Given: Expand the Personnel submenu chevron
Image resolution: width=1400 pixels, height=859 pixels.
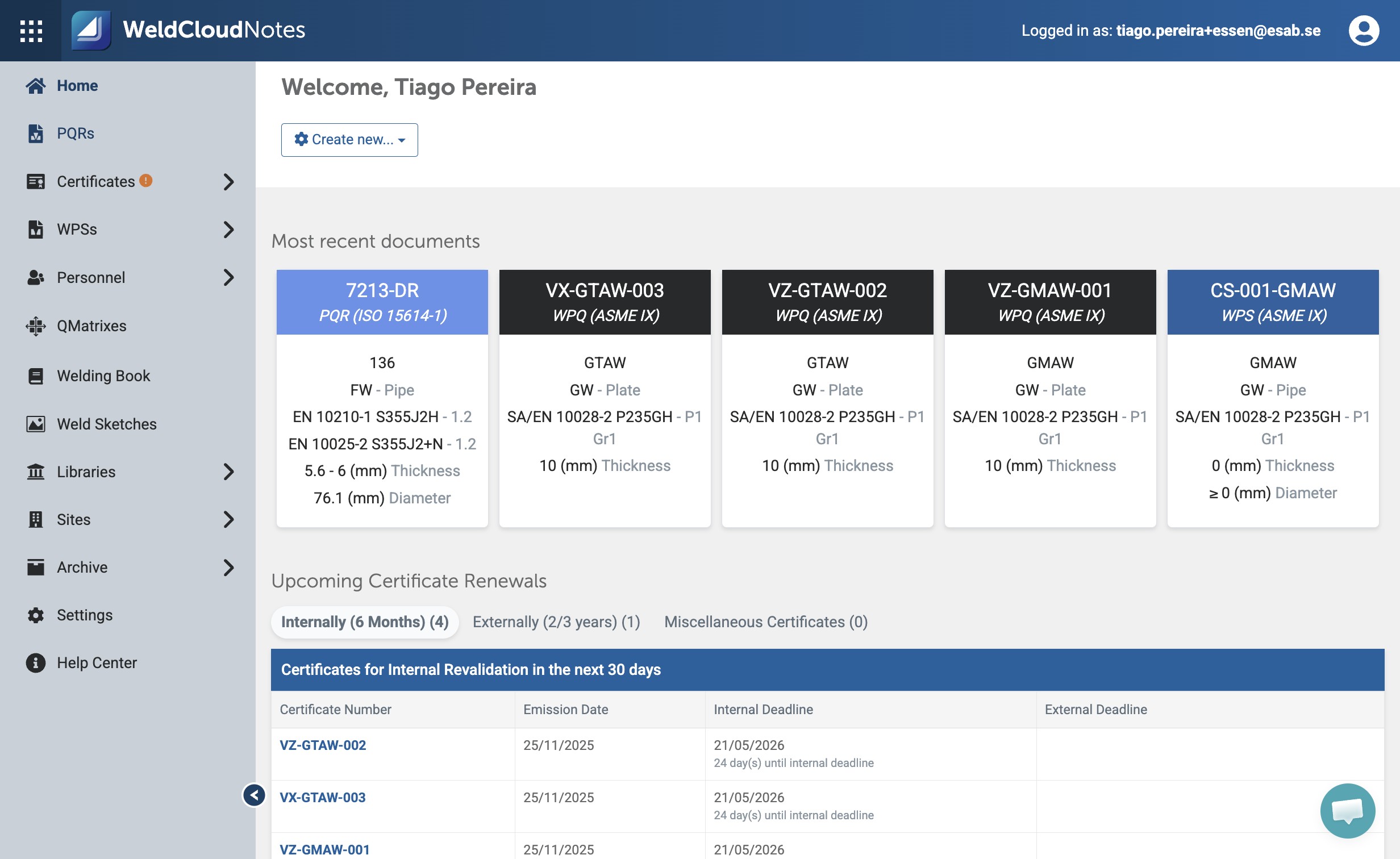Looking at the screenshot, I should [228, 277].
